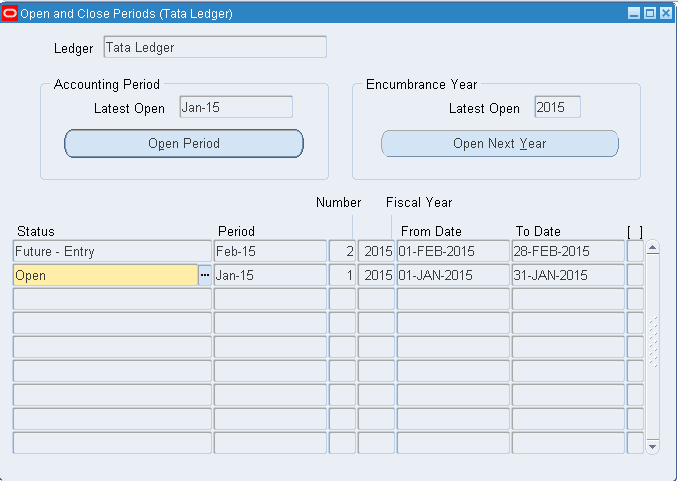Select the Feb-15 period cell
Screen dimensions: 678x481
(x=270, y=251)
